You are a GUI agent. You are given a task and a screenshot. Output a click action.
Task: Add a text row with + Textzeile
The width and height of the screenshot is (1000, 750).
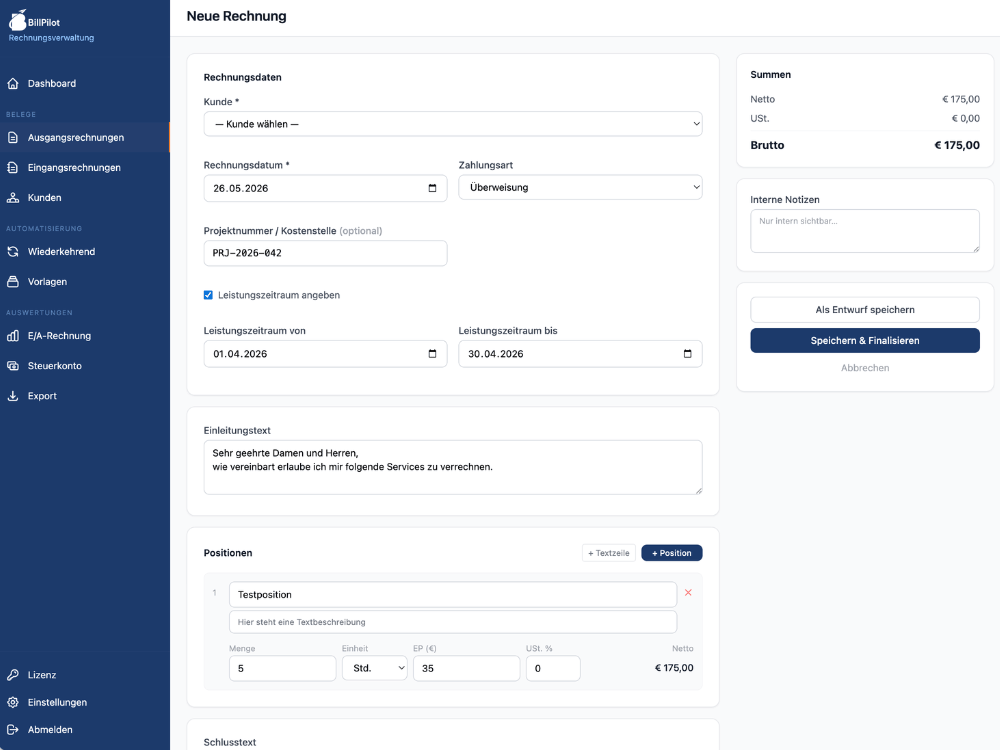pos(608,553)
